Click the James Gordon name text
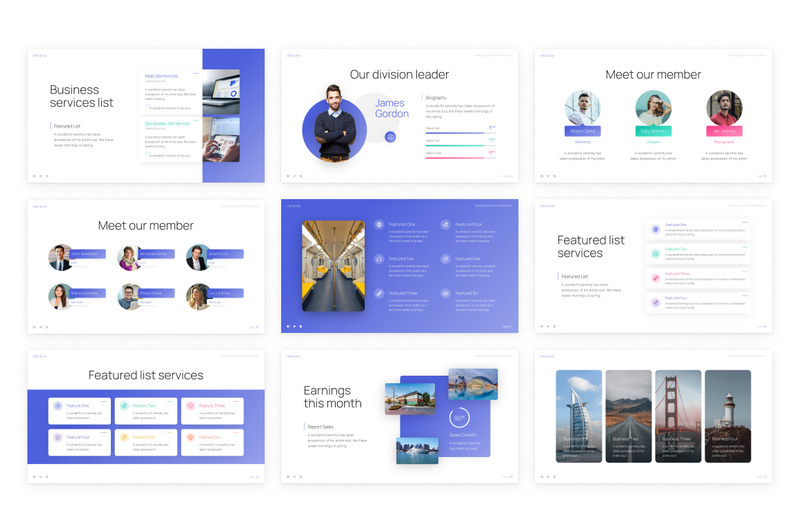Viewport: 800px width, 532px height. click(x=392, y=109)
